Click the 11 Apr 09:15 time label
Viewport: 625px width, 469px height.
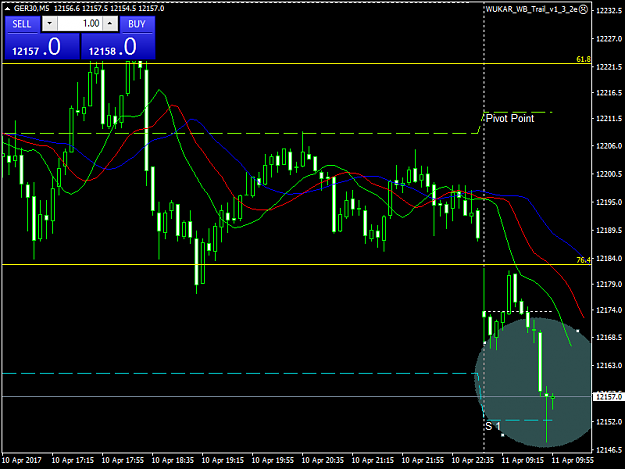pyautogui.click(x=522, y=460)
